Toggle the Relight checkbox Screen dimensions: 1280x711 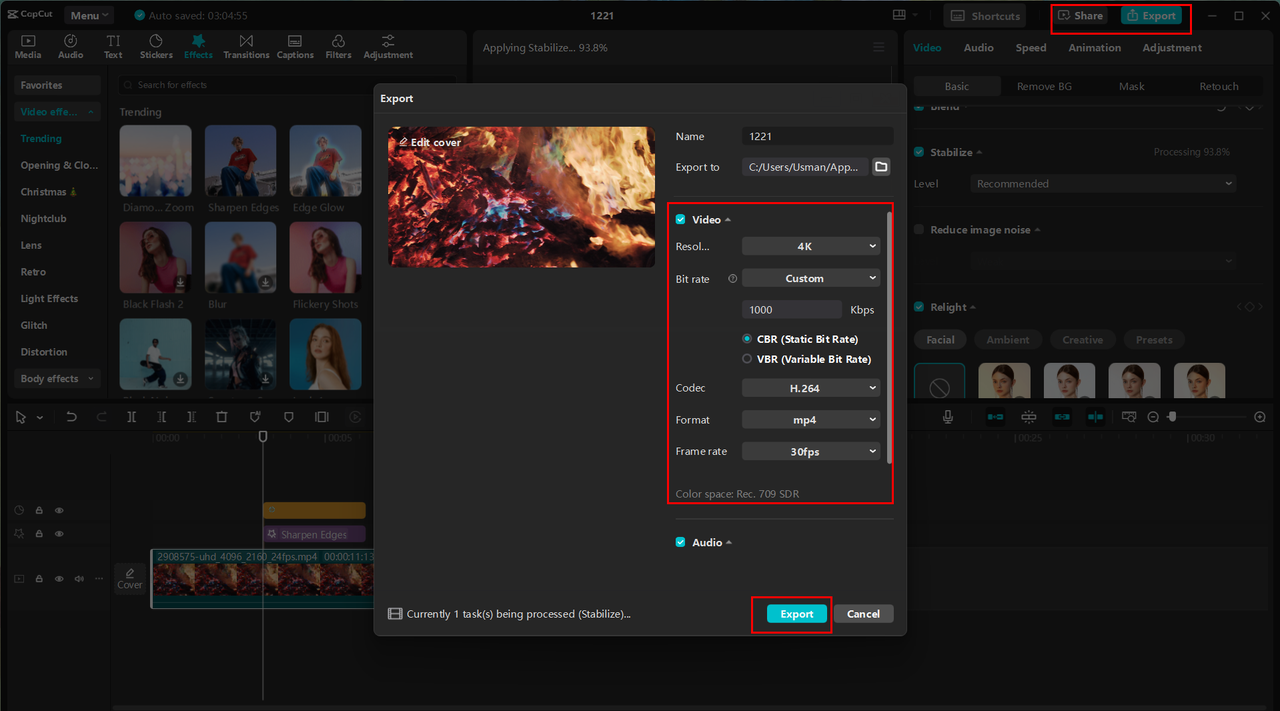919,307
